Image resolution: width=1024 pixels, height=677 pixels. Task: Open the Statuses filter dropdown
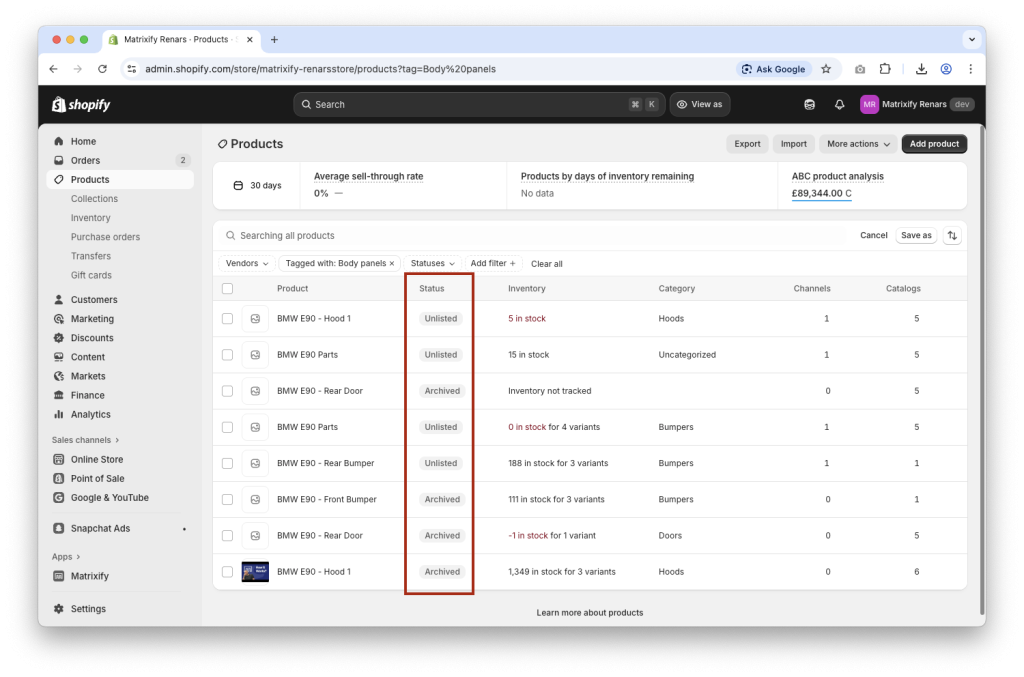432,263
